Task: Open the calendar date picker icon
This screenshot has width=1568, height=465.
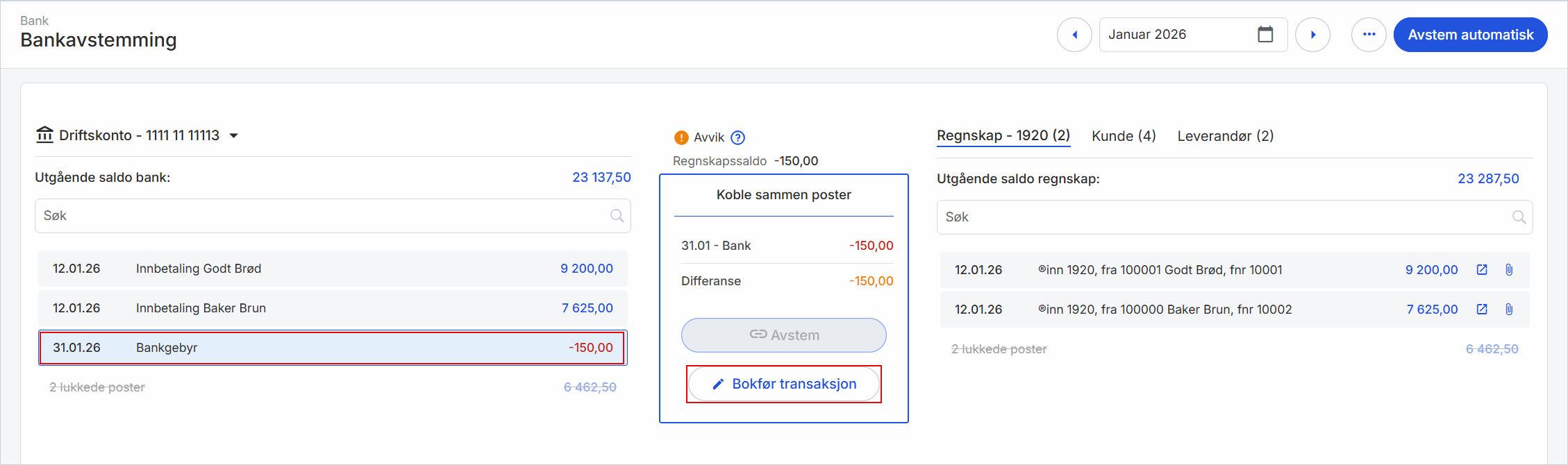Action: click(x=1267, y=34)
